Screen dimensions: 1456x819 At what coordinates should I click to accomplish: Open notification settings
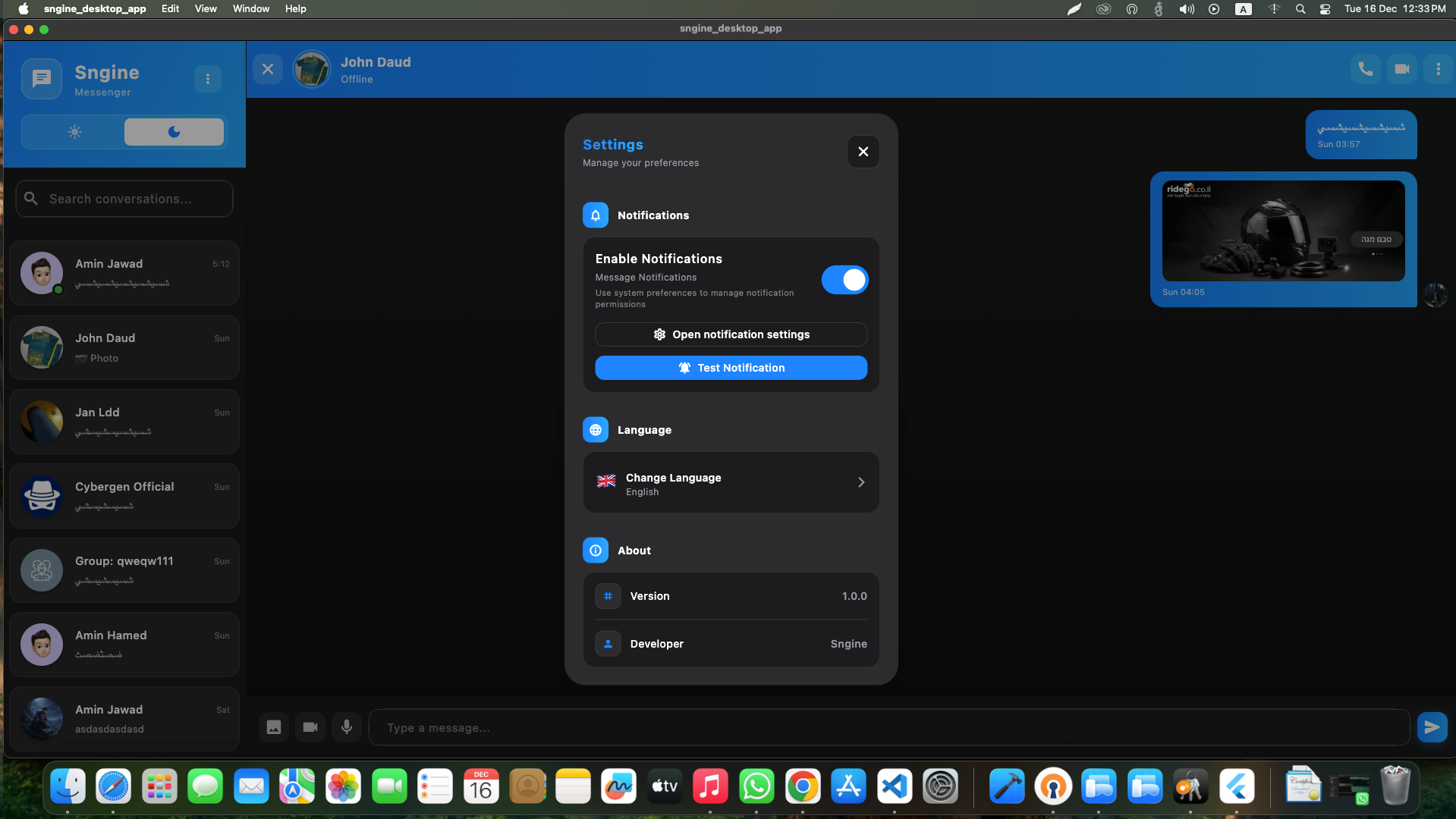731,334
